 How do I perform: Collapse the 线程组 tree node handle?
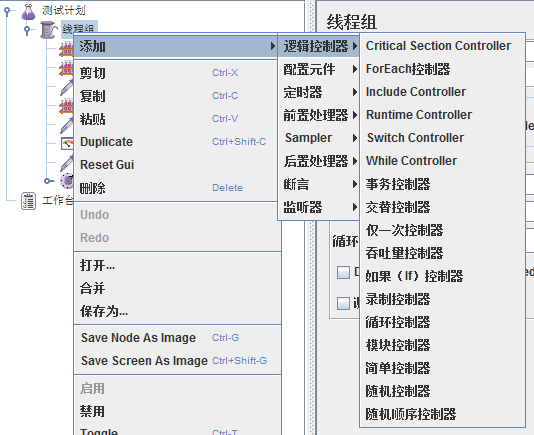(27, 30)
